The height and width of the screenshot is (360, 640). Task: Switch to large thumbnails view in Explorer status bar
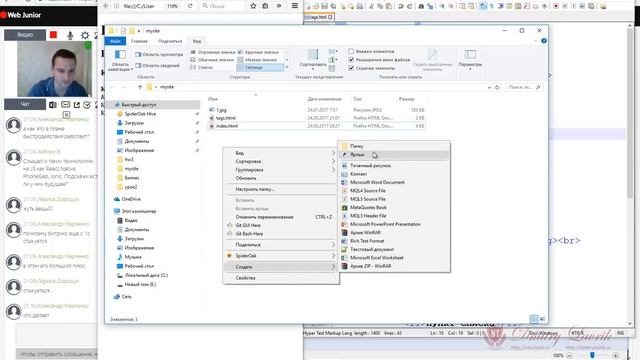click(x=542, y=319)
